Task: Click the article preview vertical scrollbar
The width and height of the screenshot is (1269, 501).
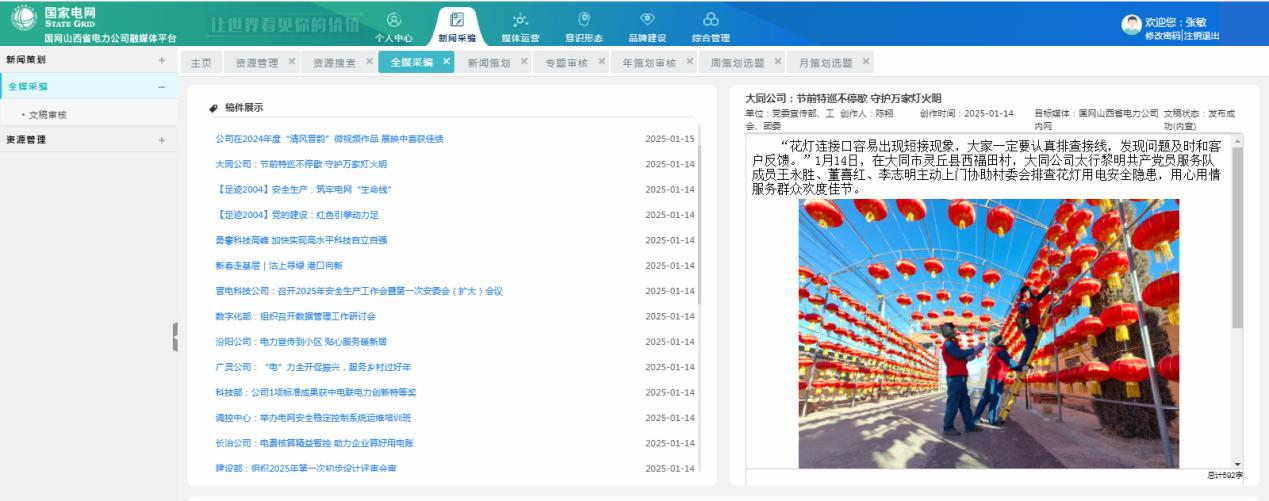Action: 1237,240
